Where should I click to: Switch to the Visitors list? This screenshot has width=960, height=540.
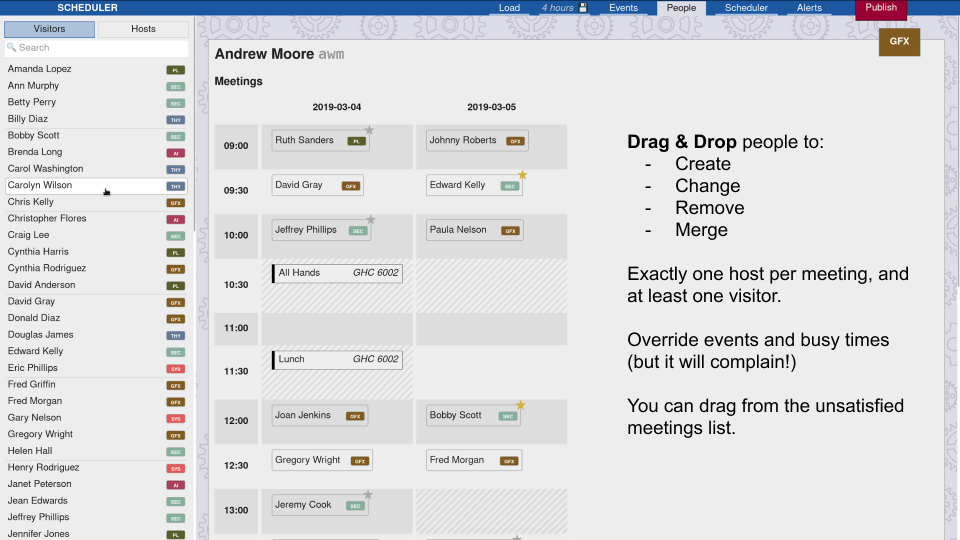[50, 29]
